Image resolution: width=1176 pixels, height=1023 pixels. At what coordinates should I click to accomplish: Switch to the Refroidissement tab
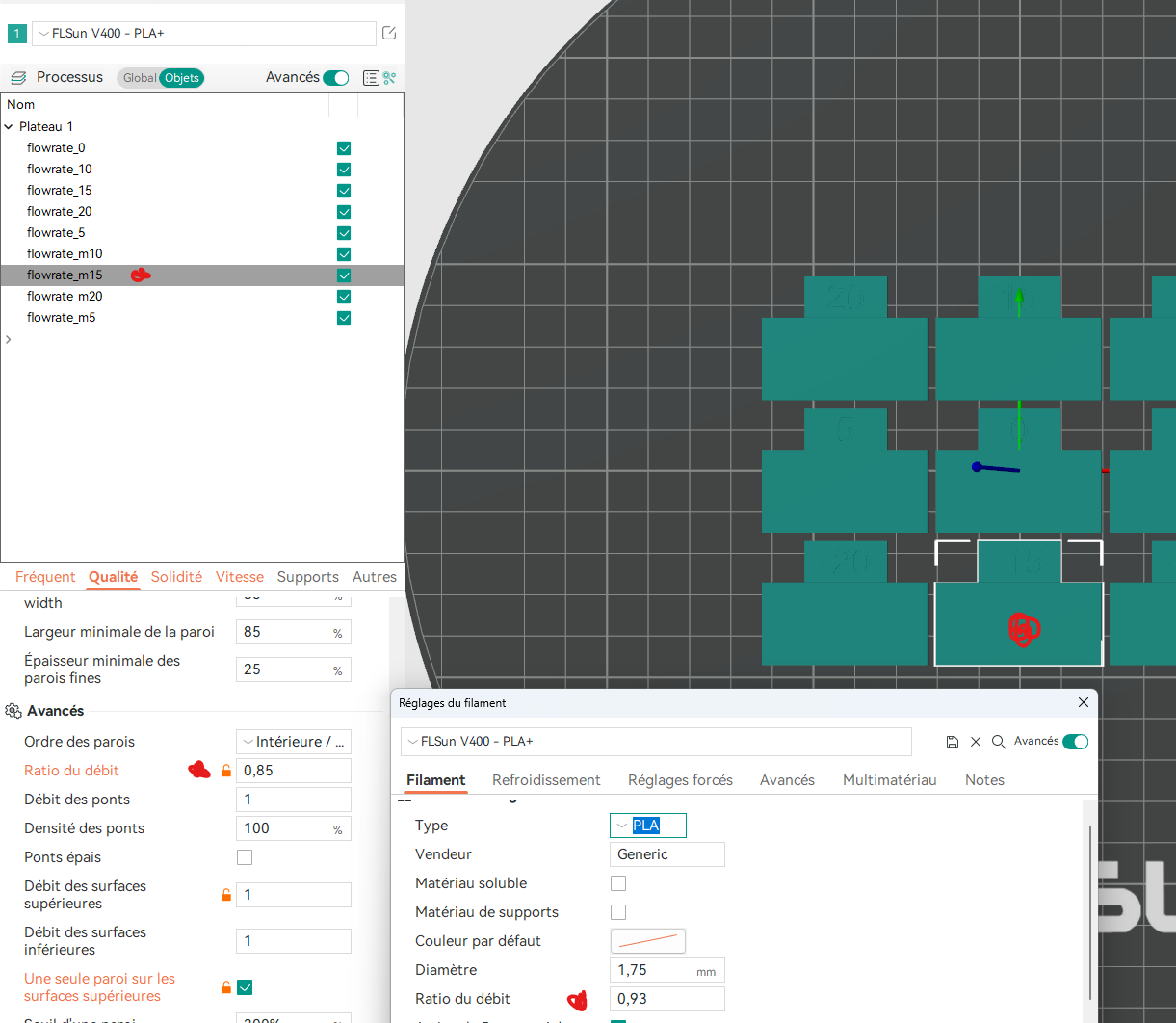pos(546,780)
